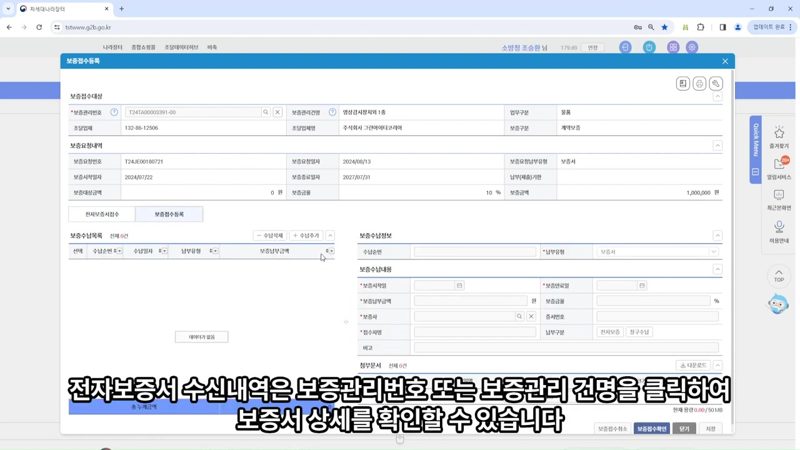Collapse the 보증수납내용 section

(717, 269)
